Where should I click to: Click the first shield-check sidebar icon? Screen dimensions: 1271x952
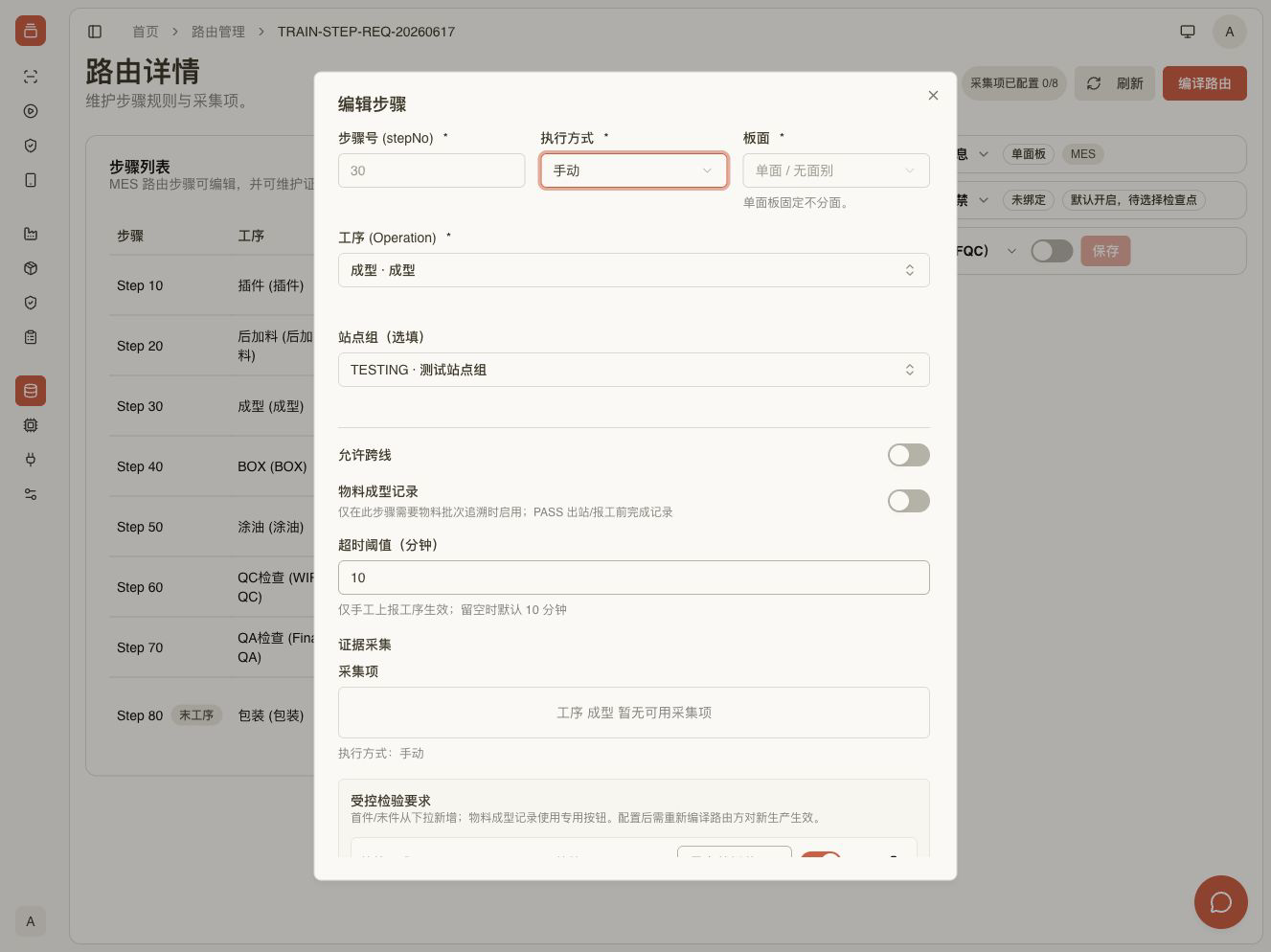(x=31, y=146)
